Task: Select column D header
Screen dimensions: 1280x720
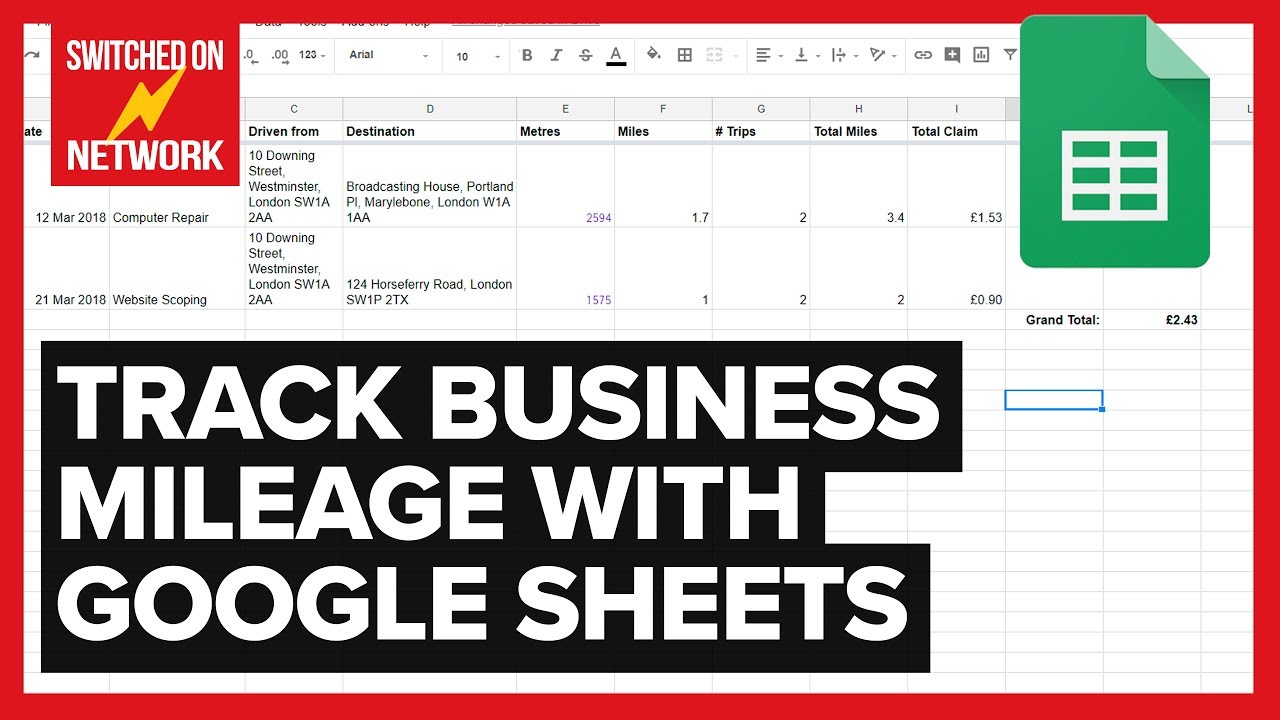Action: (x=430, y=108)
